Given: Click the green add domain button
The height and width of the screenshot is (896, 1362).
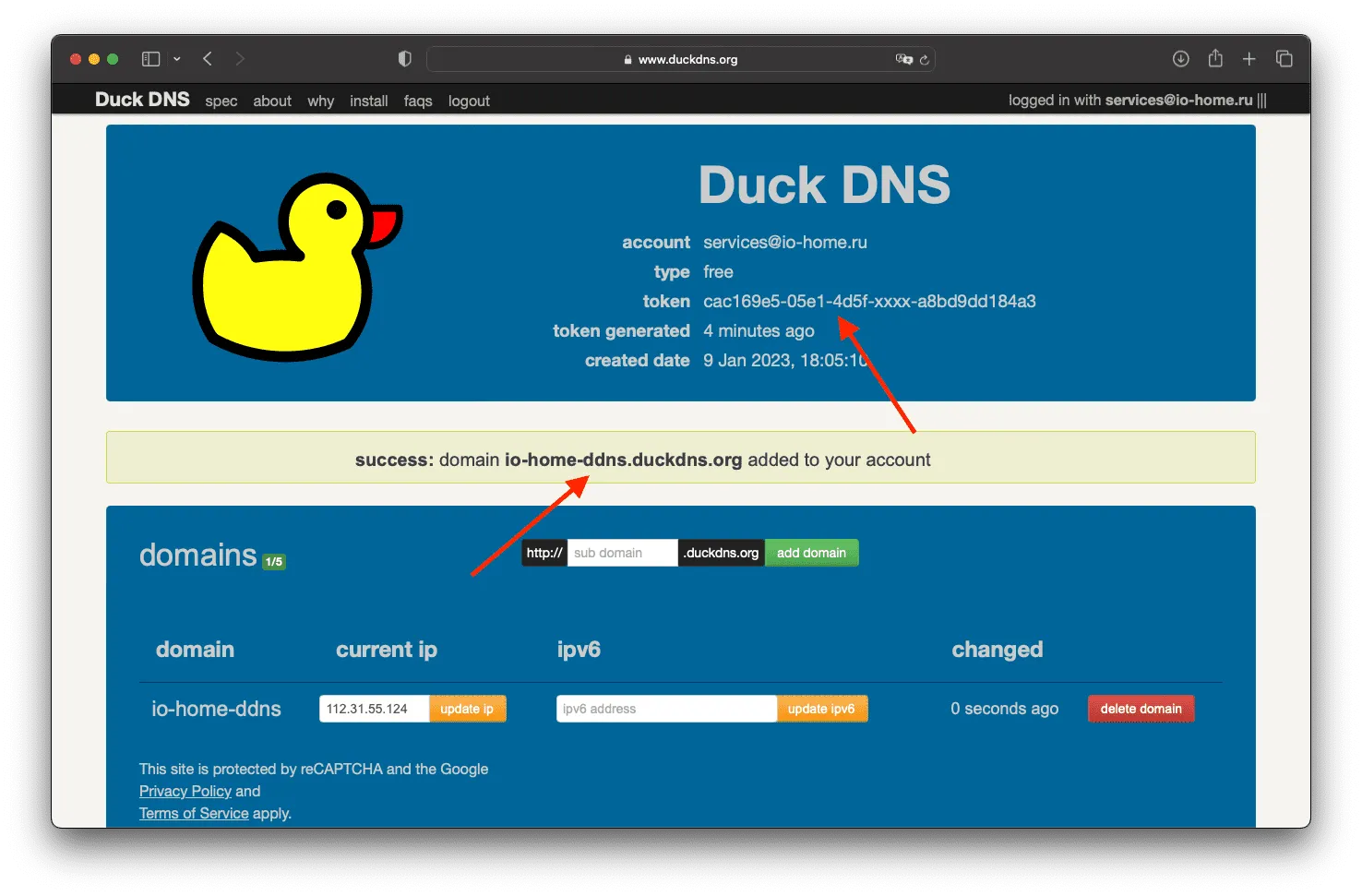Looking at the screenshot, I should [812, 553].
